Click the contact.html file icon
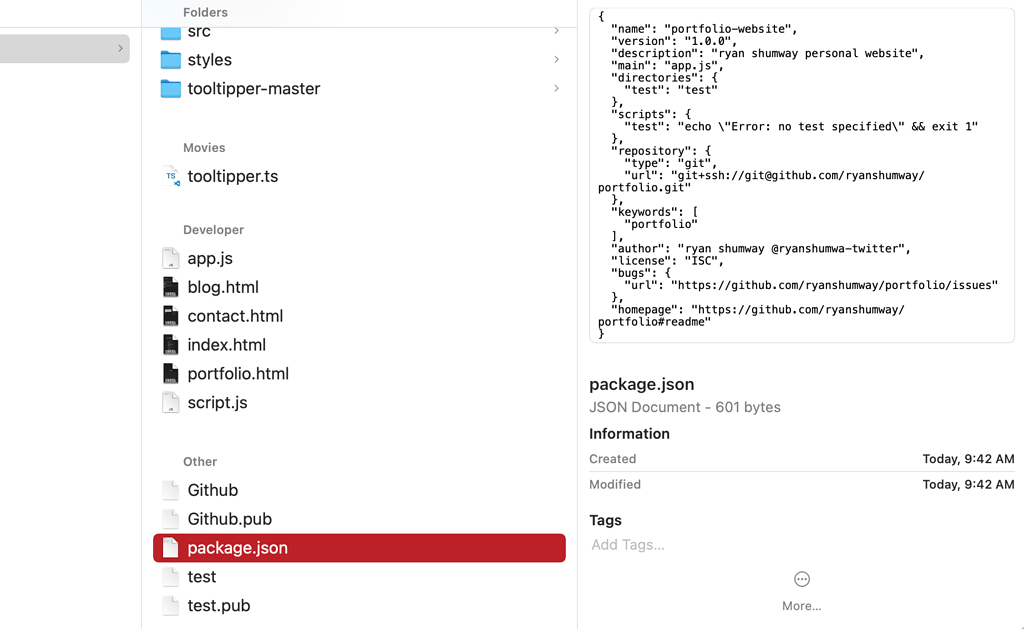 (x=171, y=316)
